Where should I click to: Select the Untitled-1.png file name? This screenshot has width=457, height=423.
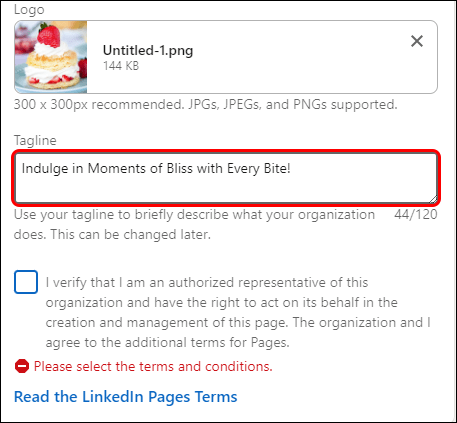coord(148,51)
